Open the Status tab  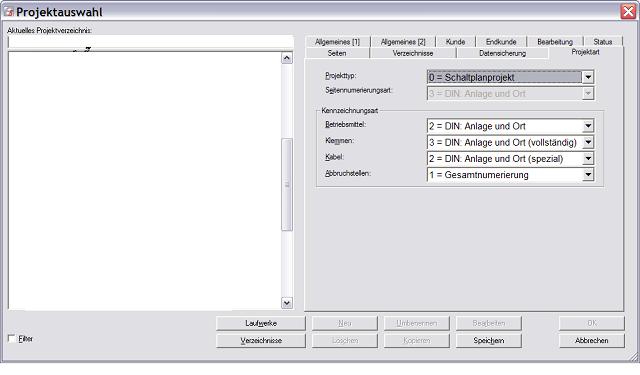[602, 42]
